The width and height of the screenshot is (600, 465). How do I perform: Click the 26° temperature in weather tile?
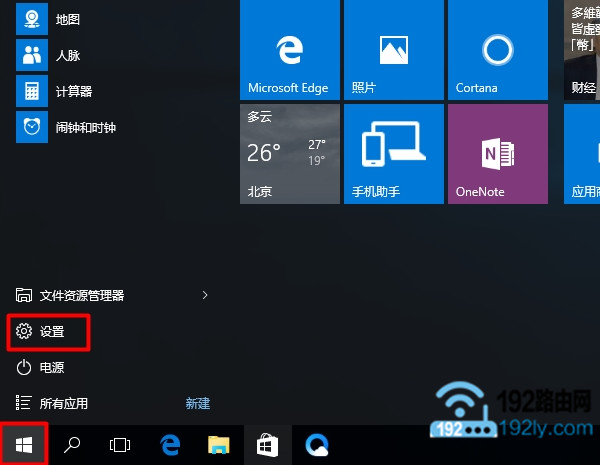coord(264,152)
